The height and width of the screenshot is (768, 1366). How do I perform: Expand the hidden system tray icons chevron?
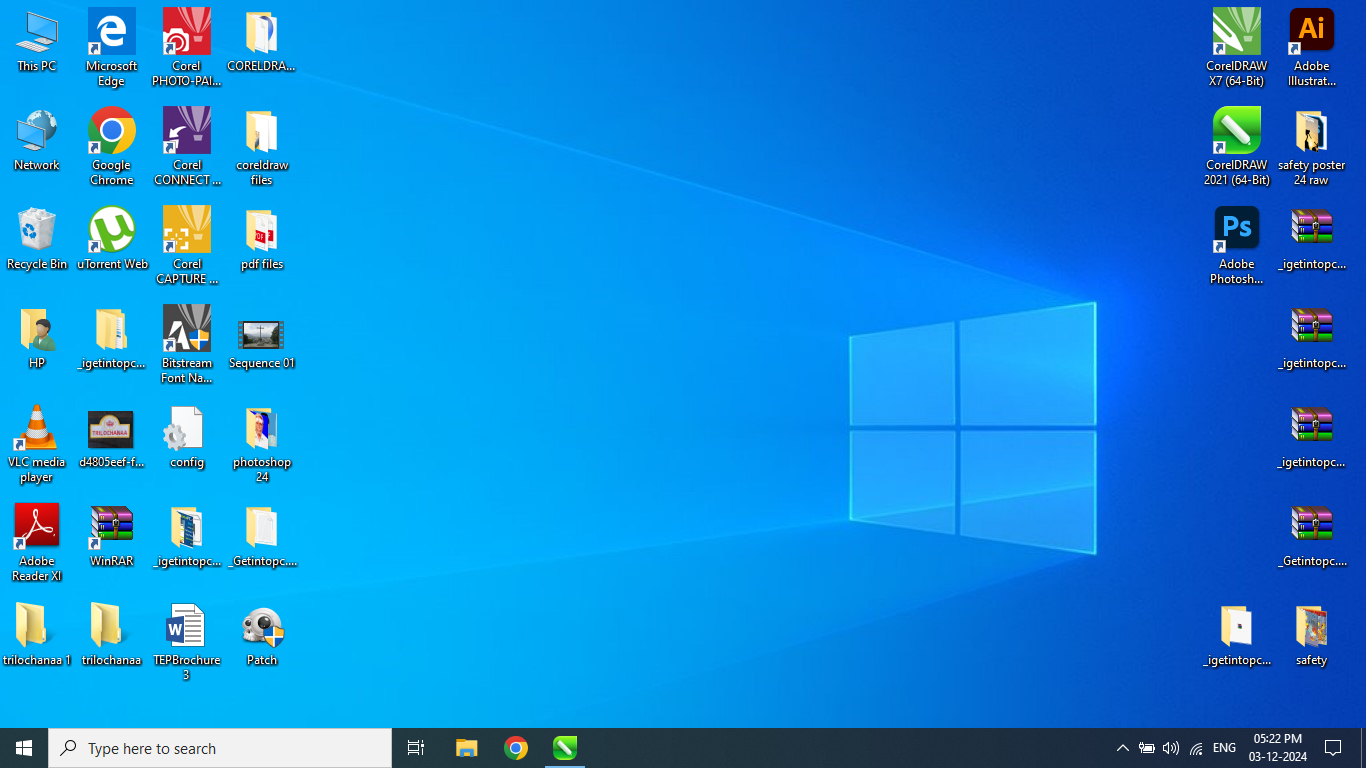click(1122, 748)
